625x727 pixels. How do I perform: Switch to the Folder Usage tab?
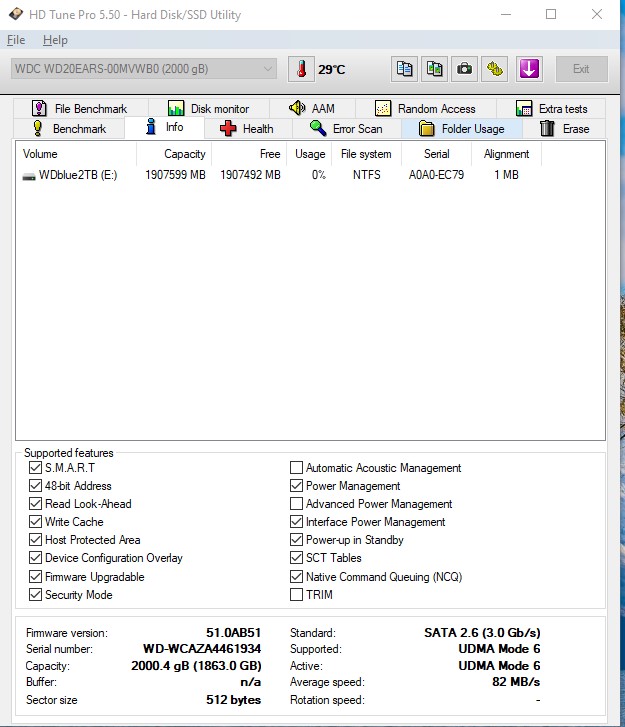[x=462, y=128]
